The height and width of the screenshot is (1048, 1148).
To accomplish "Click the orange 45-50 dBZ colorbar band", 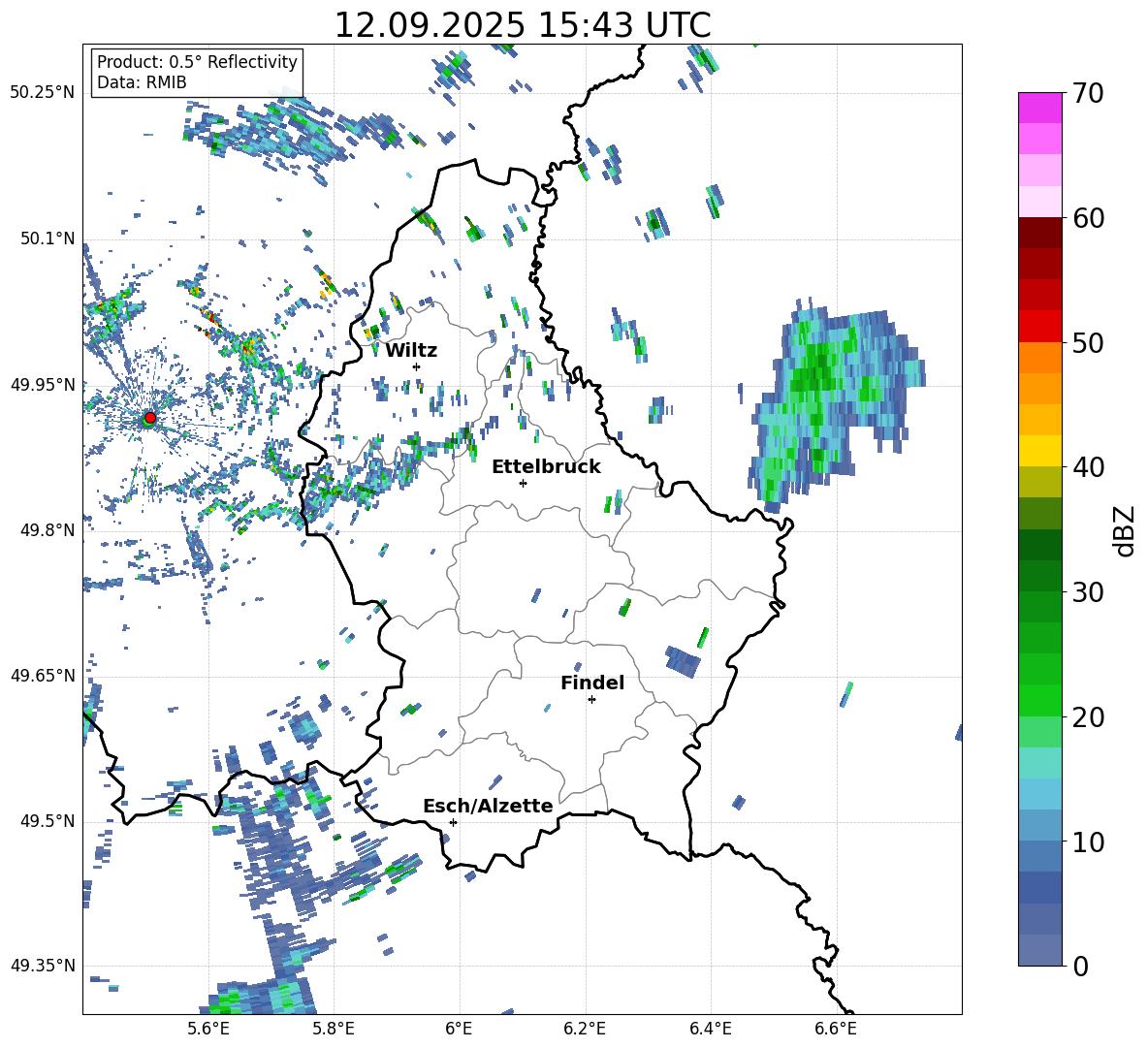I will 1039,373.
